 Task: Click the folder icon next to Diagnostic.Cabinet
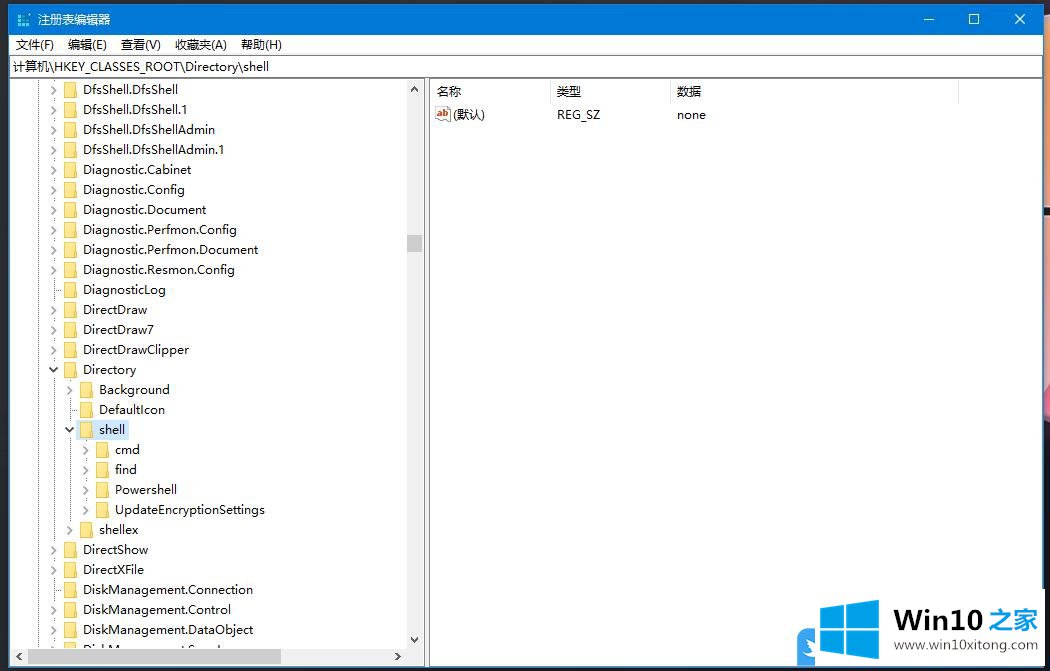[x=70, y=170]
